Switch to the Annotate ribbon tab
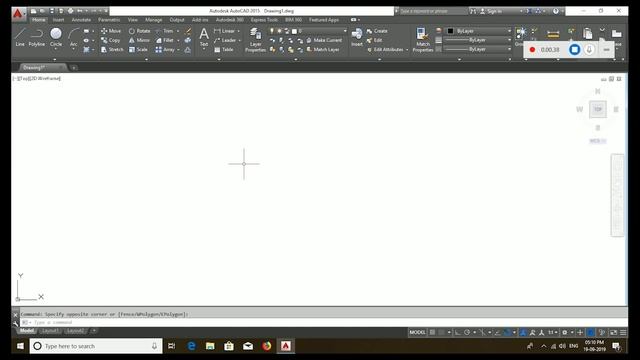Viewport: 640px width, 360px height. click(x=81, y=20)
